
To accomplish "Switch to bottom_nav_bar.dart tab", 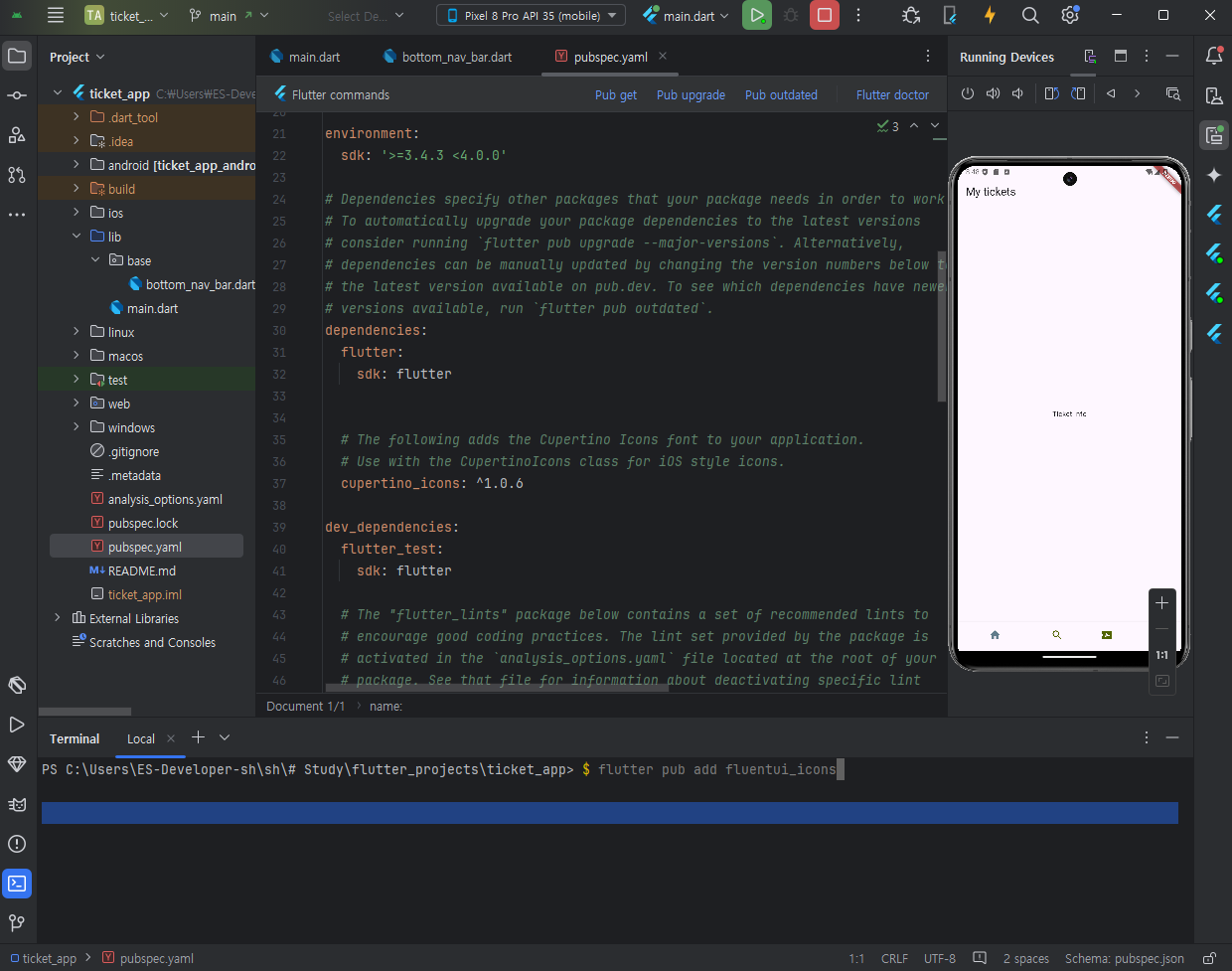I will pos(448,57).
